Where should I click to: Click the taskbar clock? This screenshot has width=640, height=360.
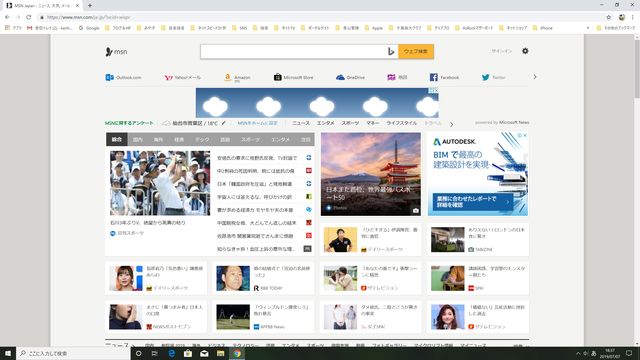[x=610, y=353]
